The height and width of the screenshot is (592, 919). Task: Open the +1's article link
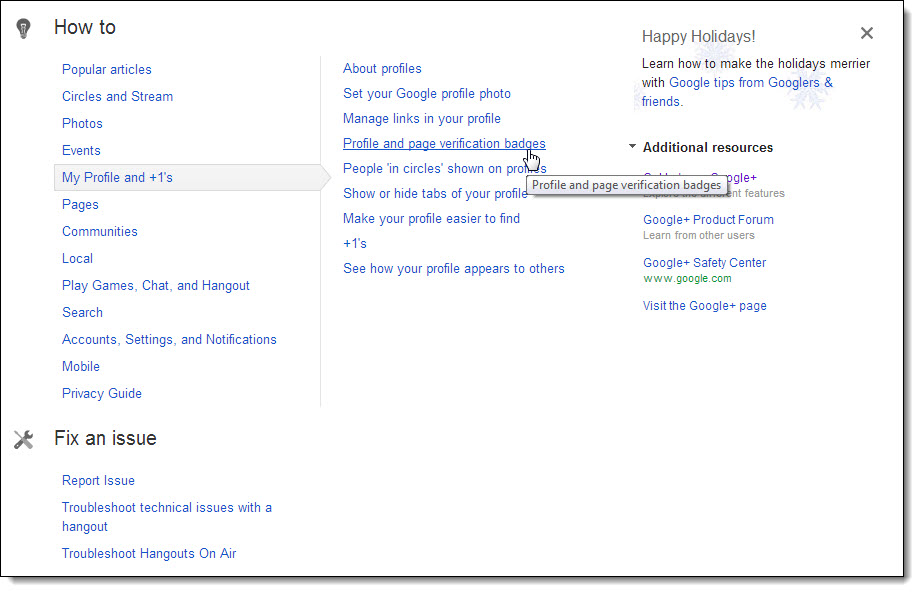coord(355,243)
